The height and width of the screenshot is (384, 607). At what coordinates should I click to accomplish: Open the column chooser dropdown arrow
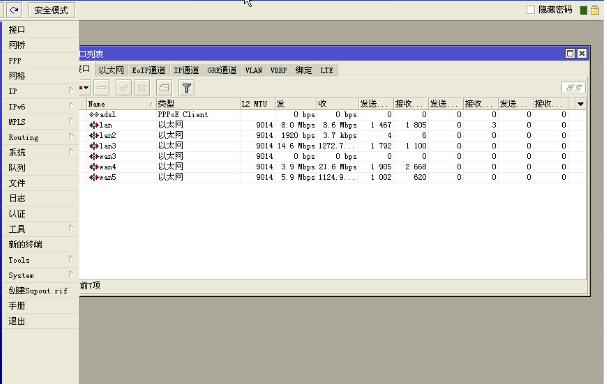click(x=580, y=104)
